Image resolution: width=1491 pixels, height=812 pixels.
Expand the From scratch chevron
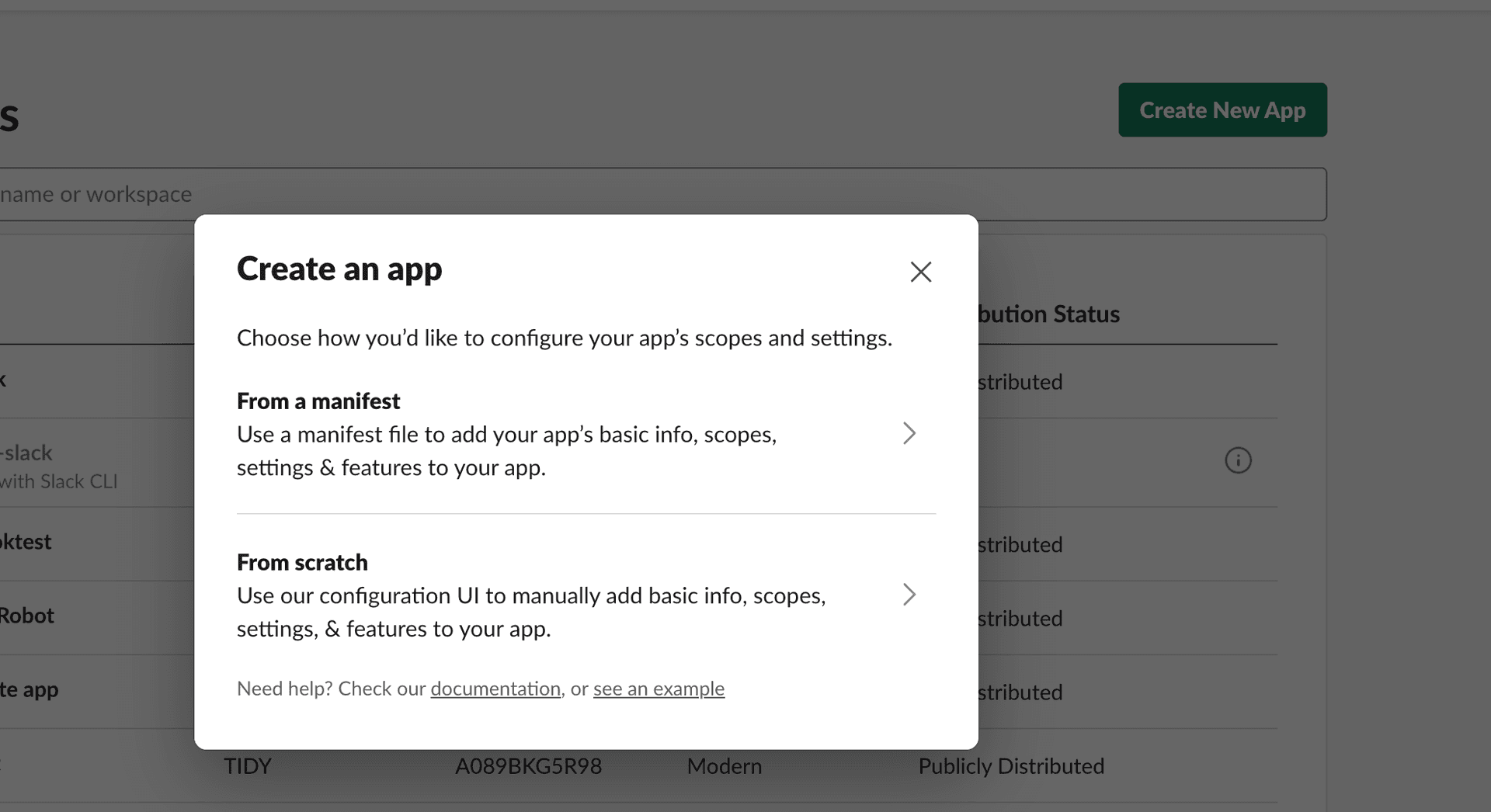(x=909, y=595)
